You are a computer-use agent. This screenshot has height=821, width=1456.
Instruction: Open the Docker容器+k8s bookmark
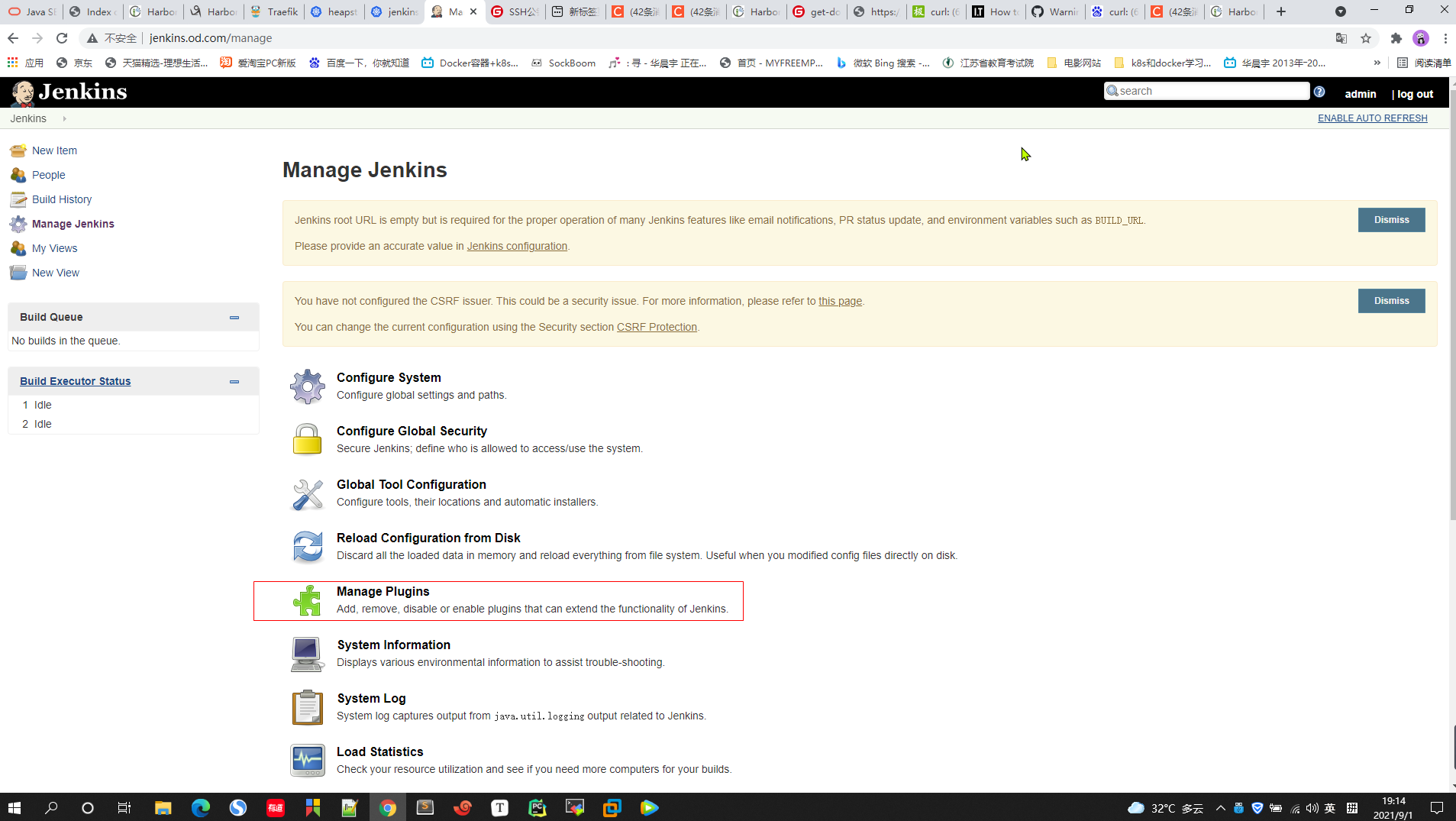tap(470, 63)
